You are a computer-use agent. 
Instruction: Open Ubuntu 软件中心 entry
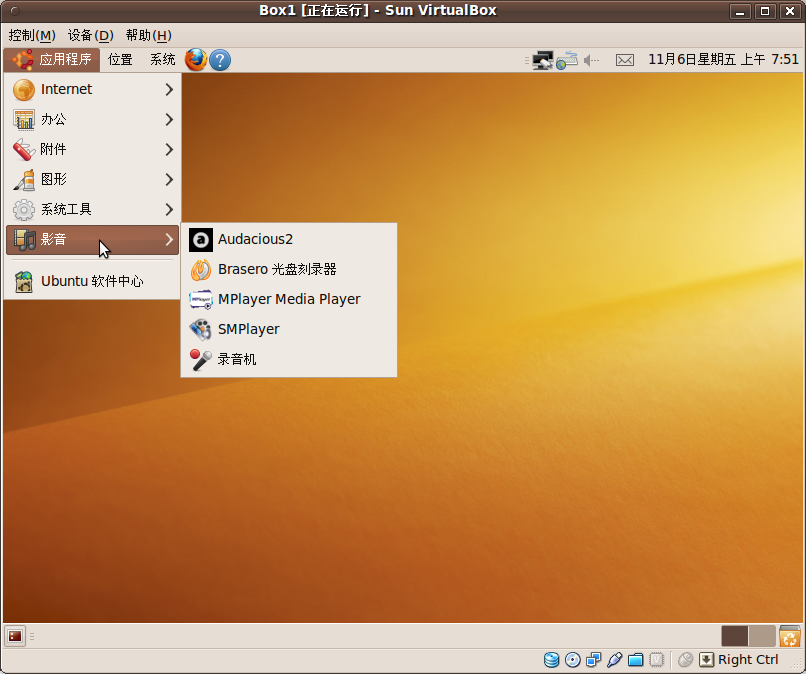click(93, 281)
